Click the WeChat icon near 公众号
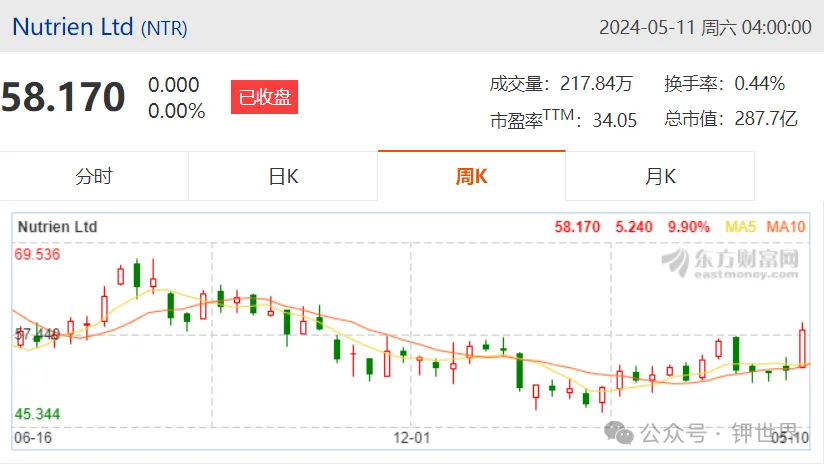 coord(619,433)
